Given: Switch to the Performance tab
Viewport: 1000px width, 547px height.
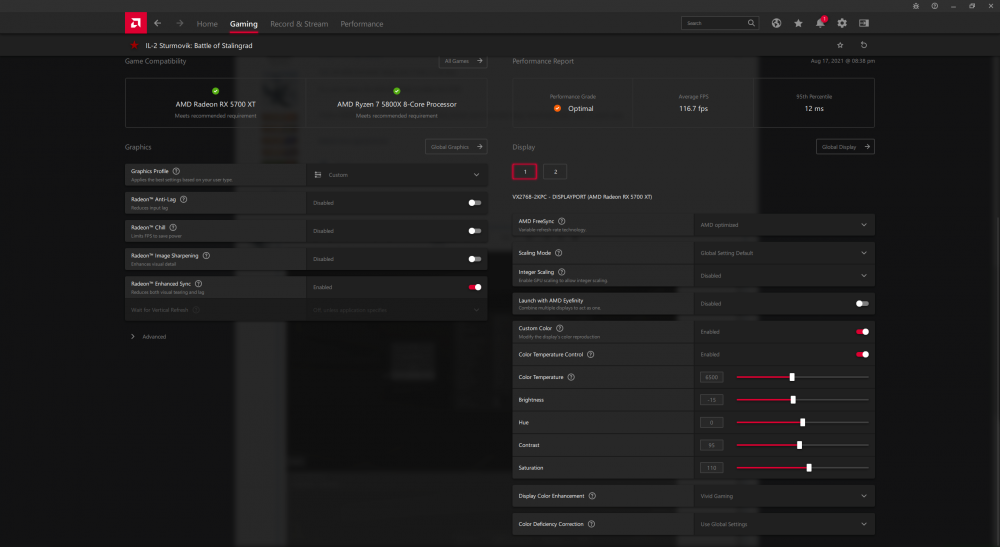Looking at the screenshot, I should coord(361,24).
